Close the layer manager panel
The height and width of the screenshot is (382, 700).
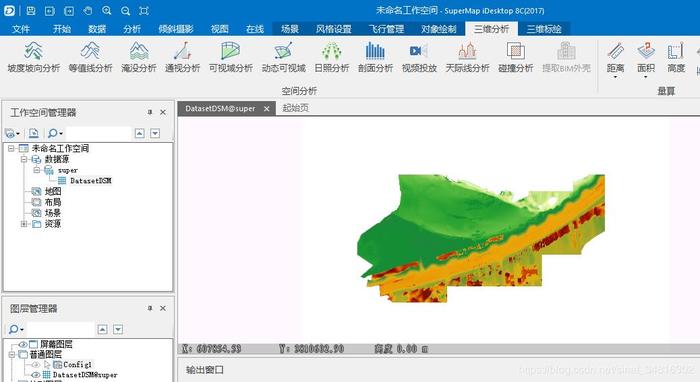point(163,308)
